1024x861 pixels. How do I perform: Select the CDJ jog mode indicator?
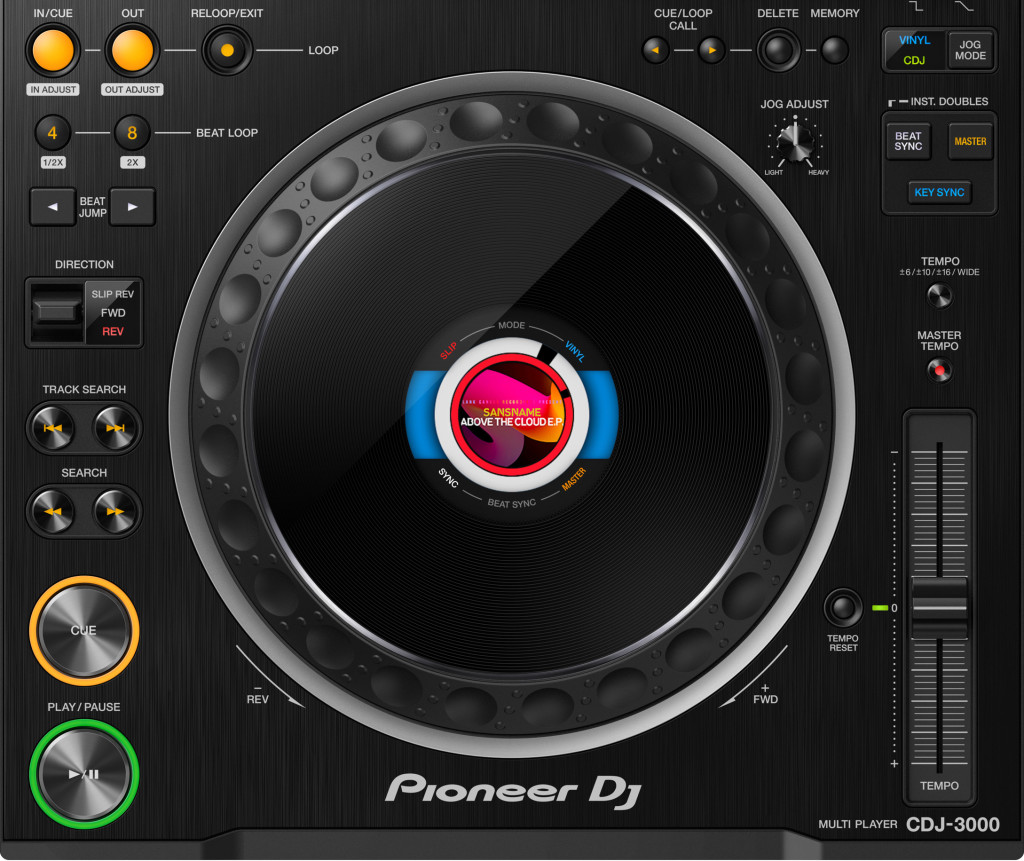[914, 60]
